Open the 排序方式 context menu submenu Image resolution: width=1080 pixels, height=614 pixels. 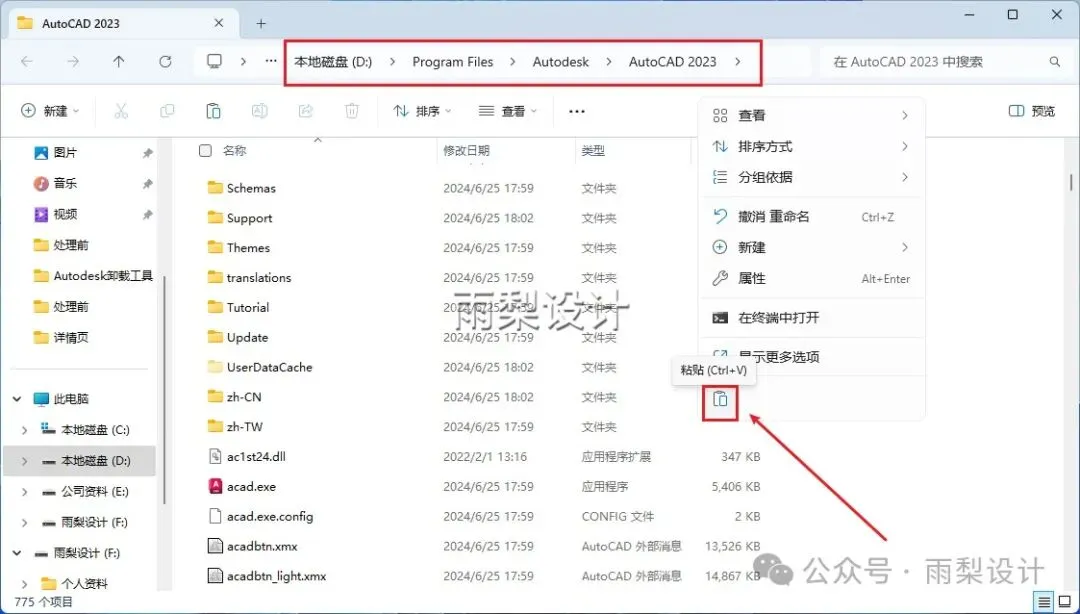point(811,146)
